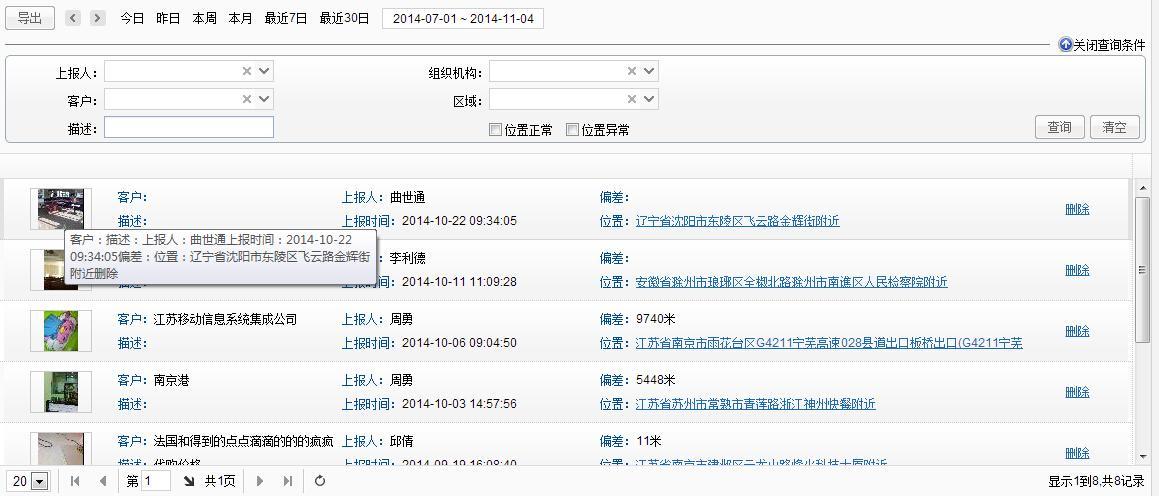Viewport: 1159px width, 496px height.
Task: Jump to first page icon
Action: point(75,481)
